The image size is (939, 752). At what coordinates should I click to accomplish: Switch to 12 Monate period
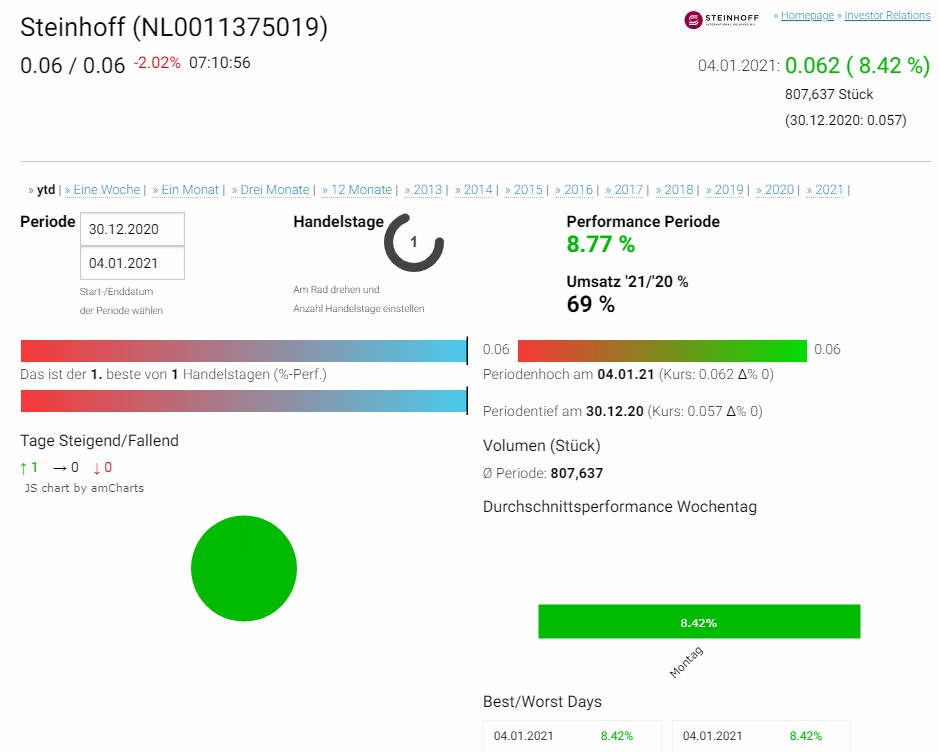tap(361, 190)
